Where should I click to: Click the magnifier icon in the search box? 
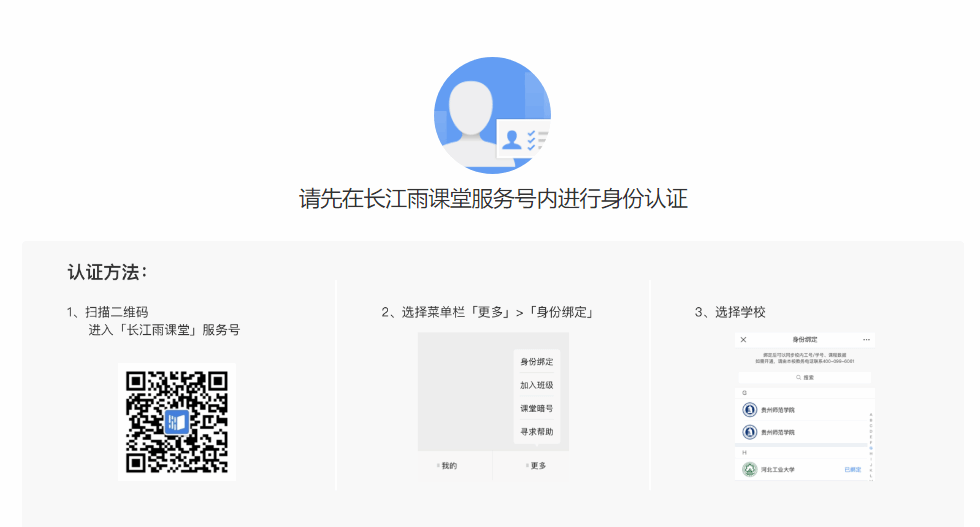point(798,378)
